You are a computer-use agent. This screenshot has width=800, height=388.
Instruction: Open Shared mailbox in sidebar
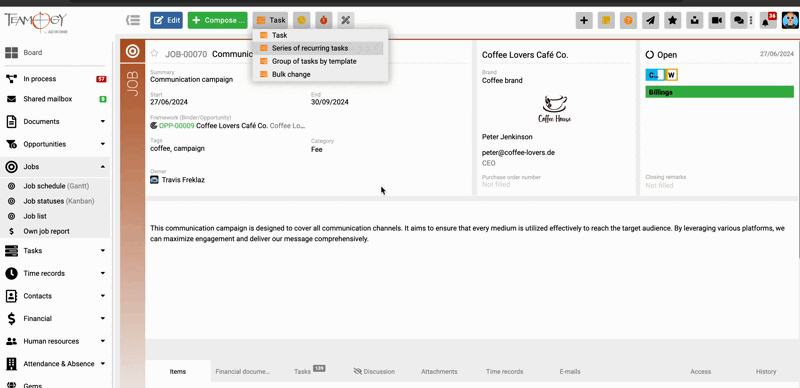(x=54, y=99)
